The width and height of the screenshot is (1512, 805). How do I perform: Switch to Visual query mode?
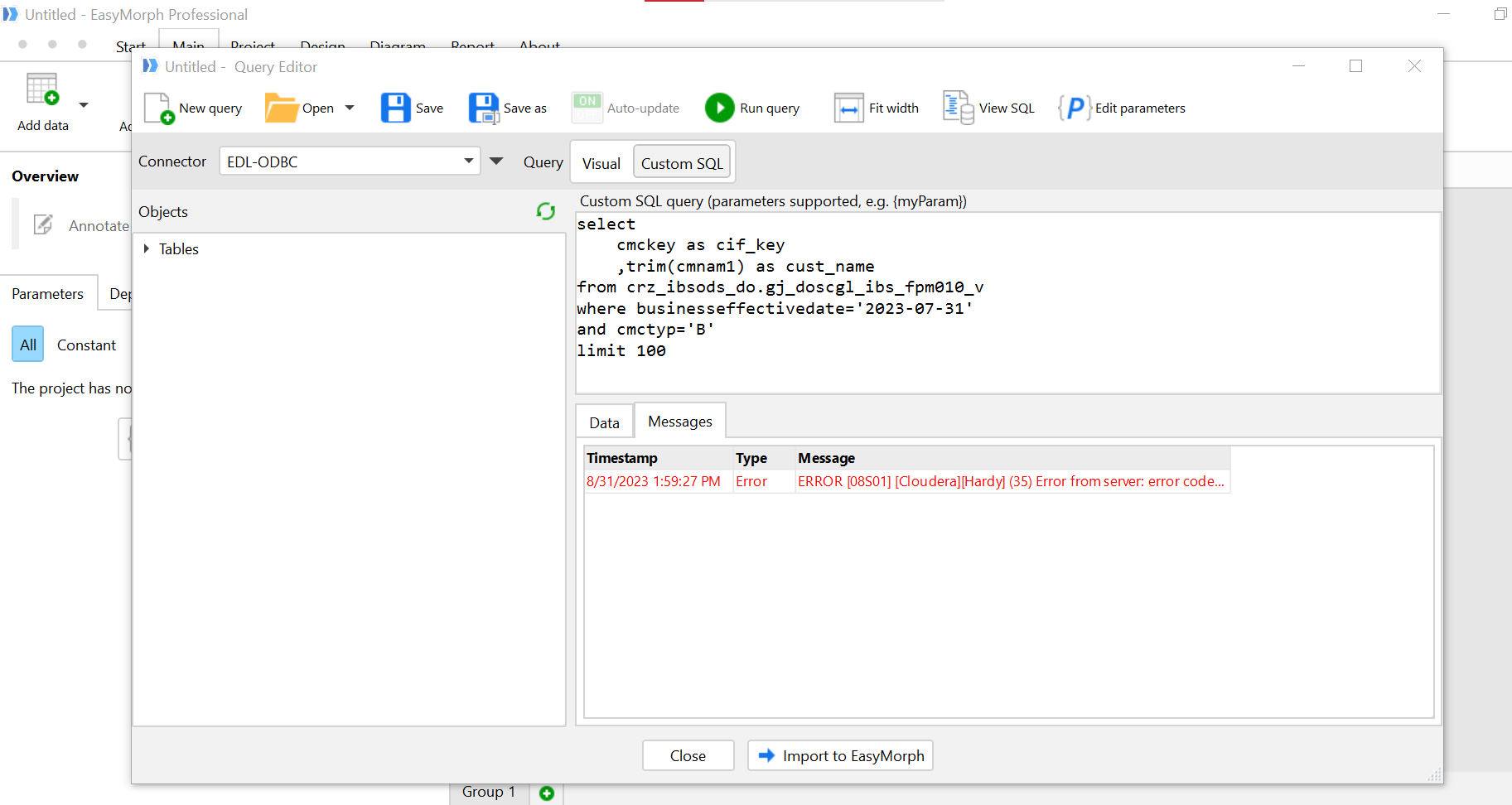point(601,163)
